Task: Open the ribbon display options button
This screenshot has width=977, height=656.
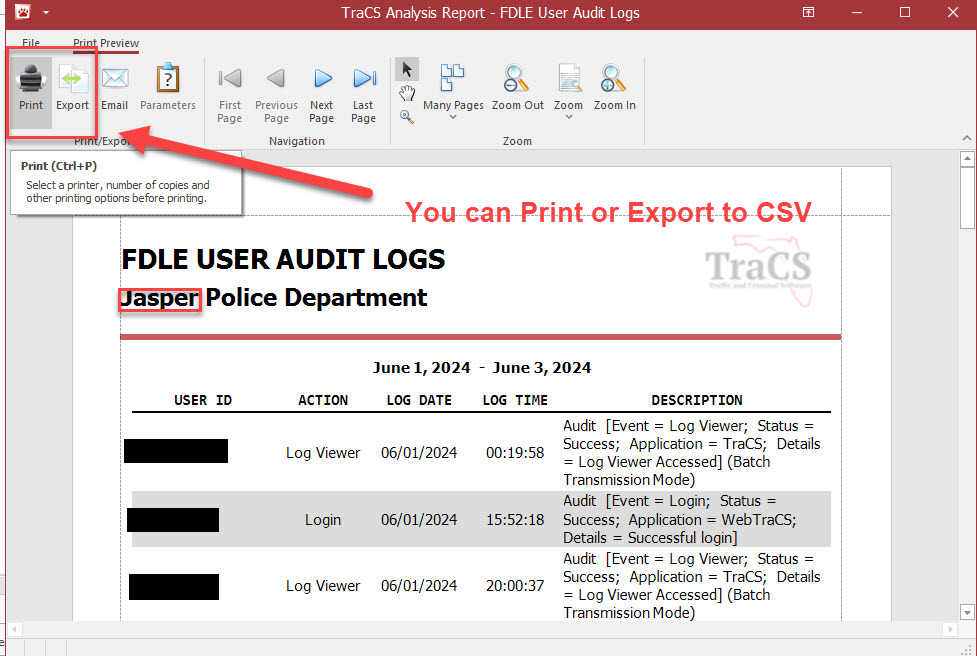Action: pyautogui.click(x=808, y=13)
